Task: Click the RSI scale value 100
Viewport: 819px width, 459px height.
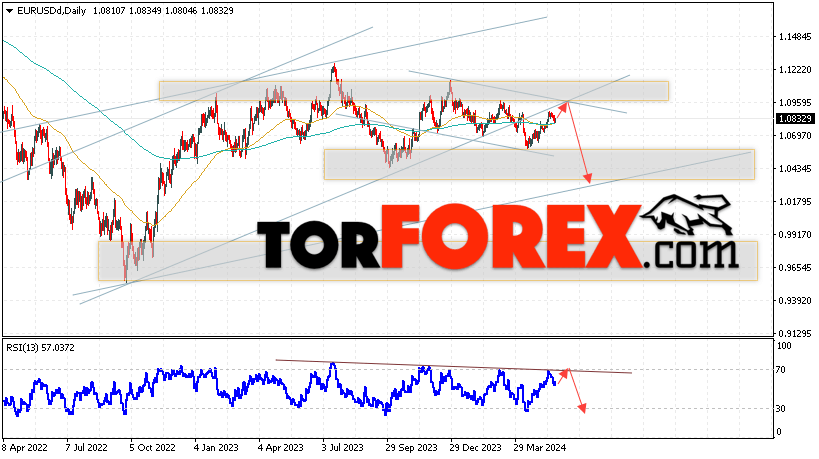Action: [x=785, y=346]
